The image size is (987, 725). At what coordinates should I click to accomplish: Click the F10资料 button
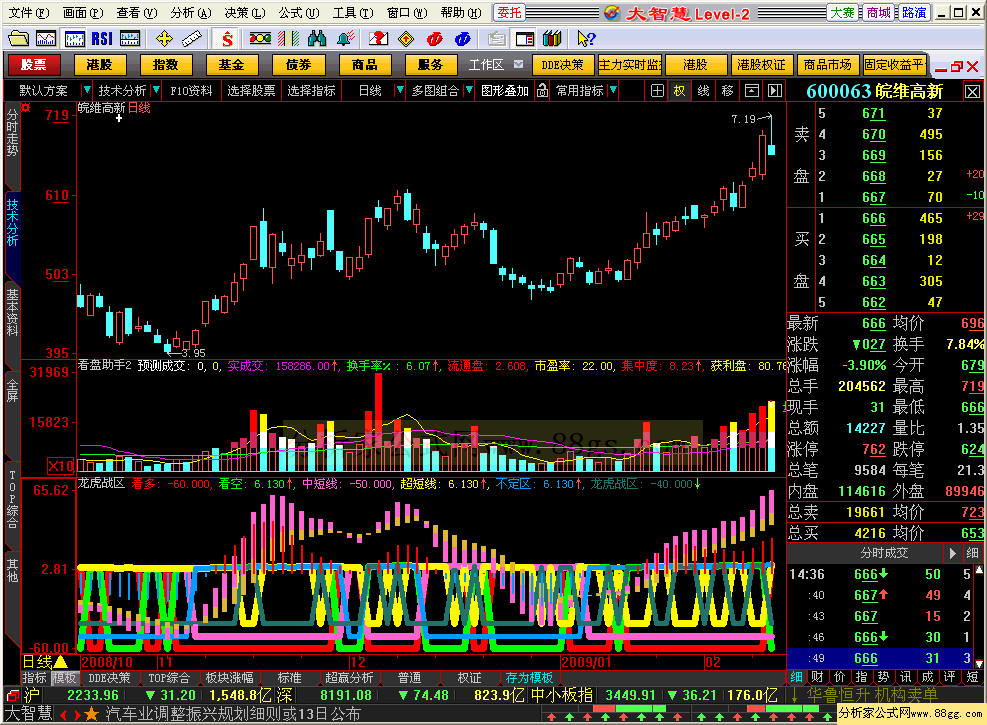point(191,91)
